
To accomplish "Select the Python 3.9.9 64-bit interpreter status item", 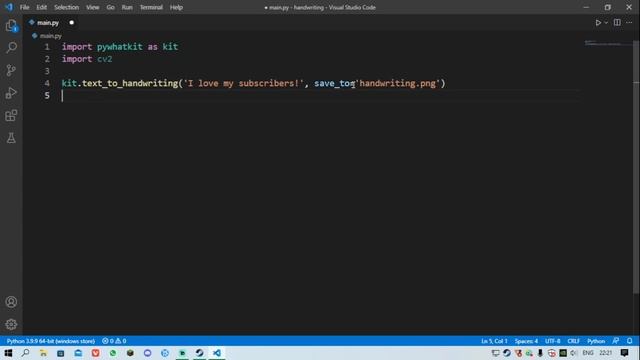I will 51,341.
